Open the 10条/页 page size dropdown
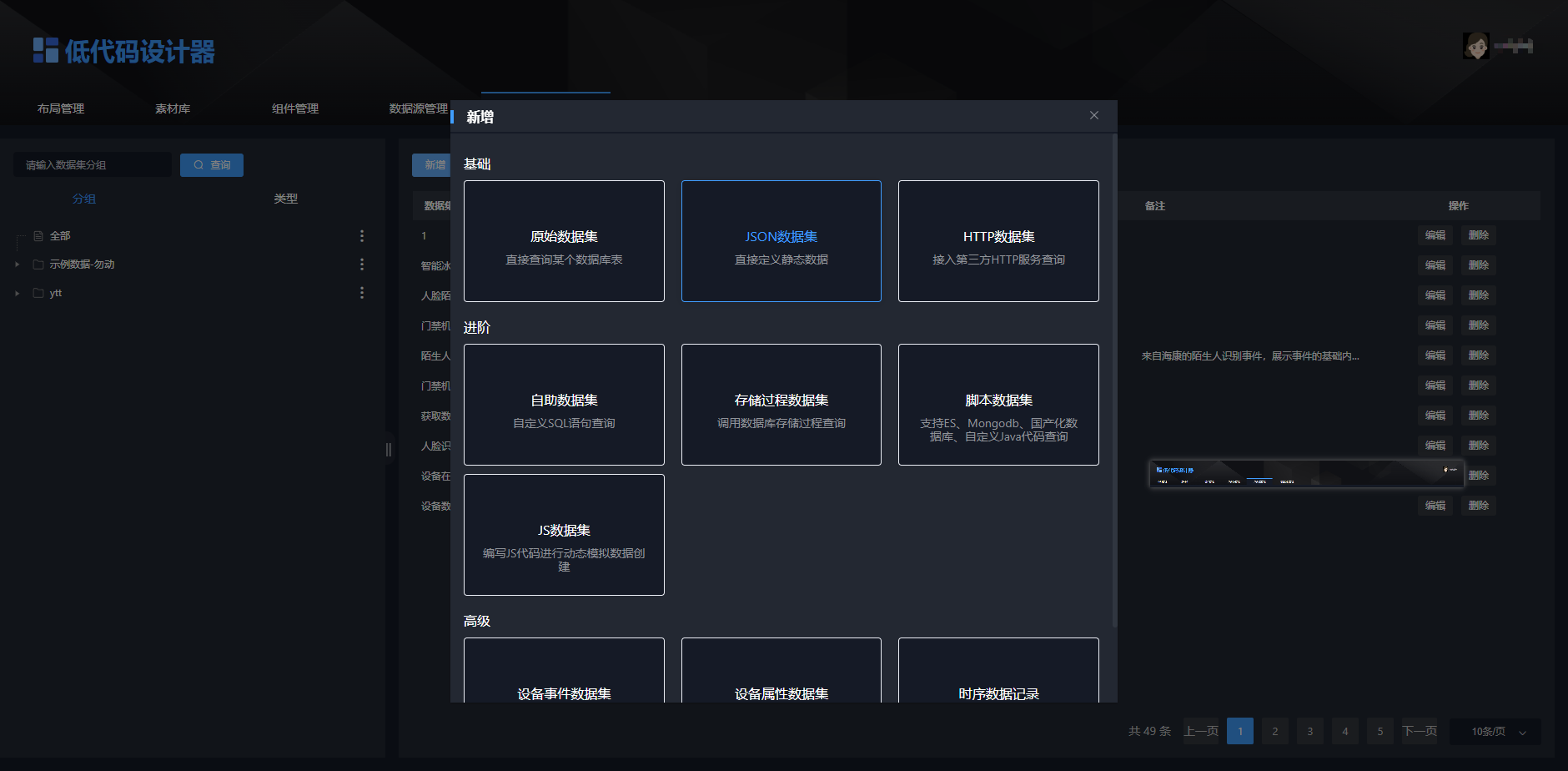The image size is (1568, 771). click(1495, 732)
